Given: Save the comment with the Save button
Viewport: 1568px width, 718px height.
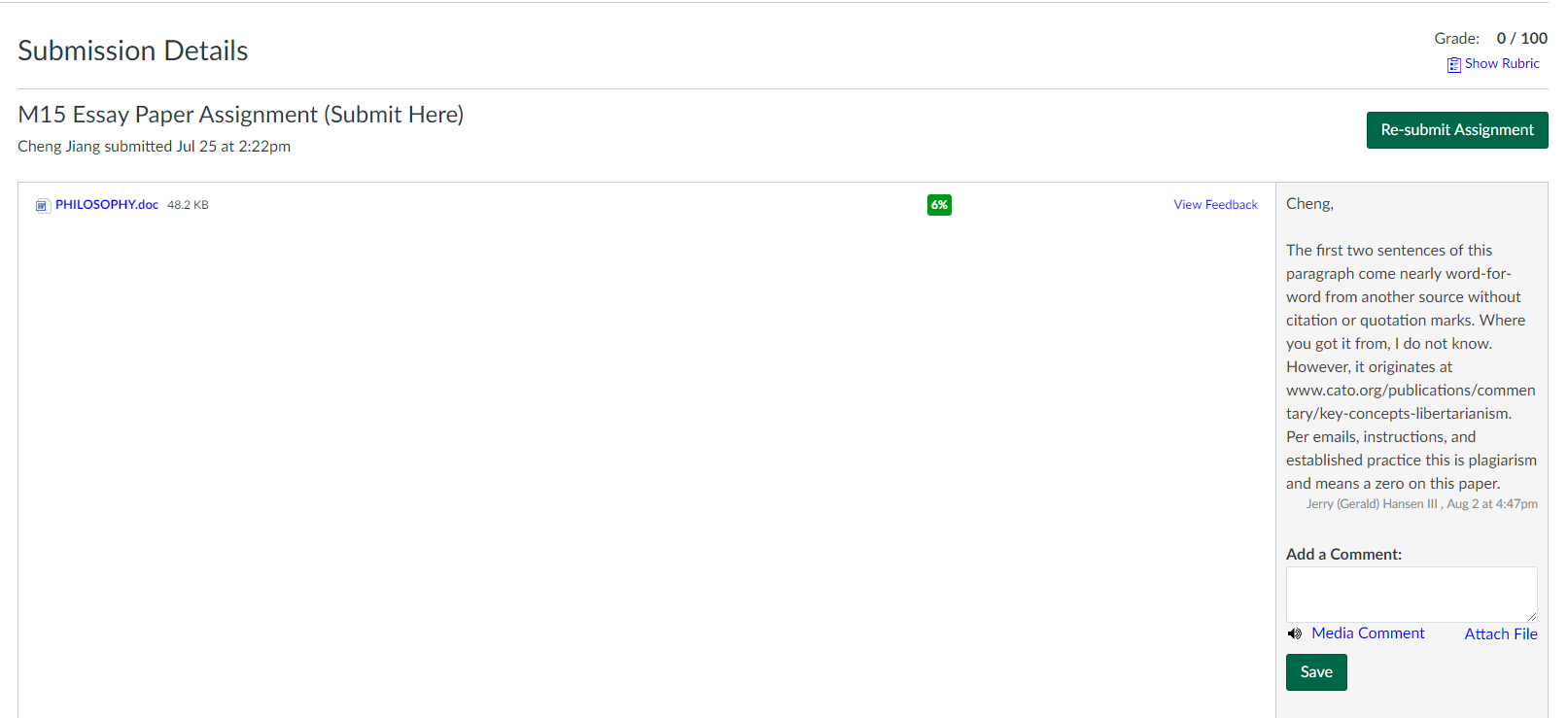Looking at the screenshot, I should pos(1316,672).
